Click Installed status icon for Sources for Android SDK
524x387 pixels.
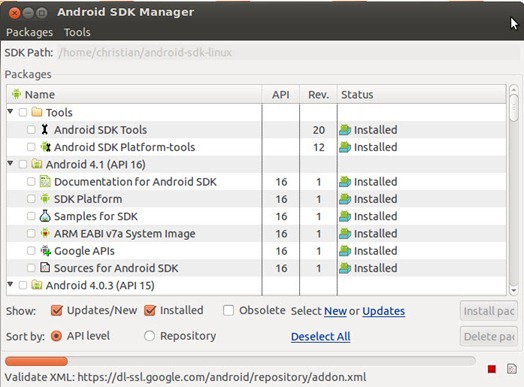pyautogui.click(x=345, y=268)
